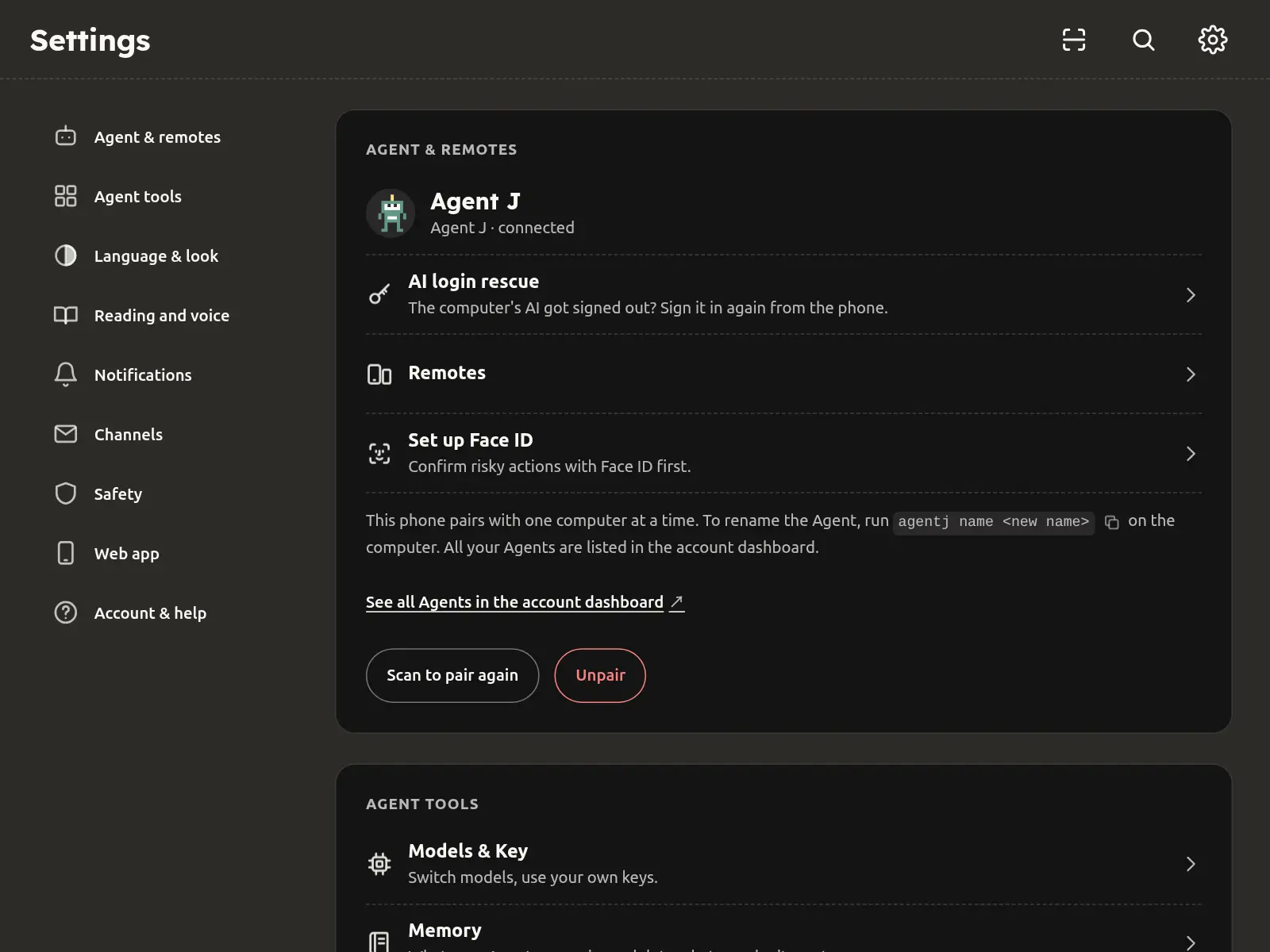Click the half-circle icon for Language & look
This screenshot has height=952, width=1270.
pyautogui.click(x=66, y=255)
